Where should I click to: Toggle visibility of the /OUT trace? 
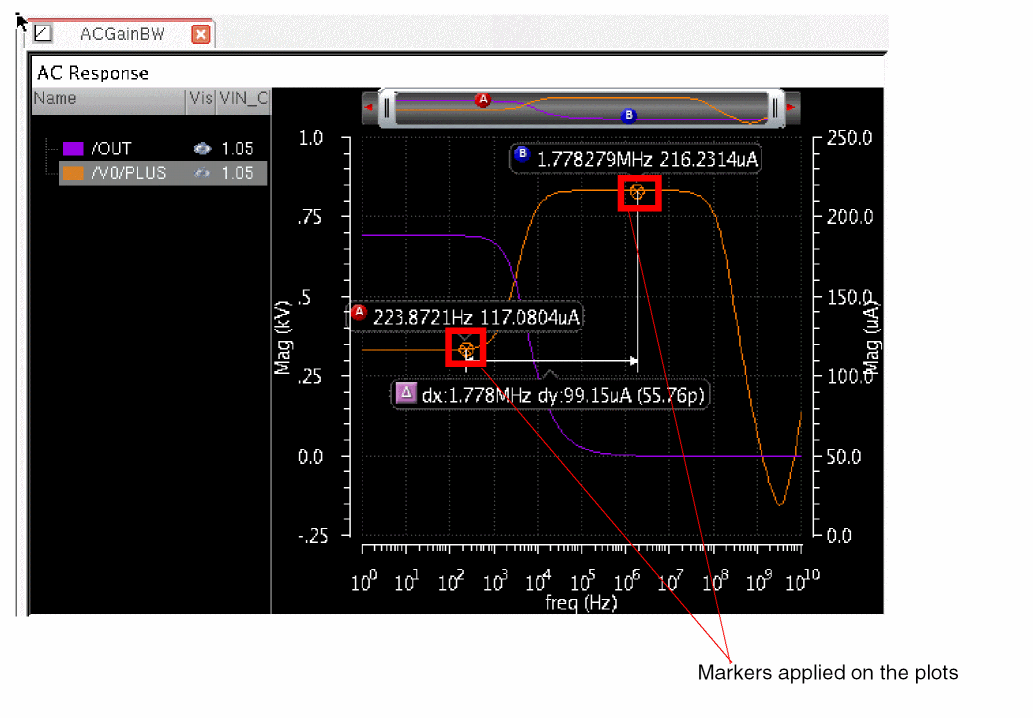(x=203, y=148)
